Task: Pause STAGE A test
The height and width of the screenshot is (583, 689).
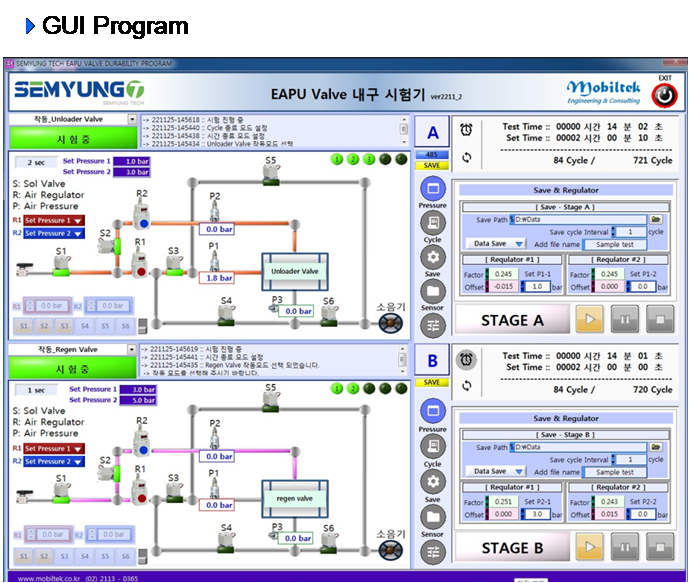Action: coord(624,319)
